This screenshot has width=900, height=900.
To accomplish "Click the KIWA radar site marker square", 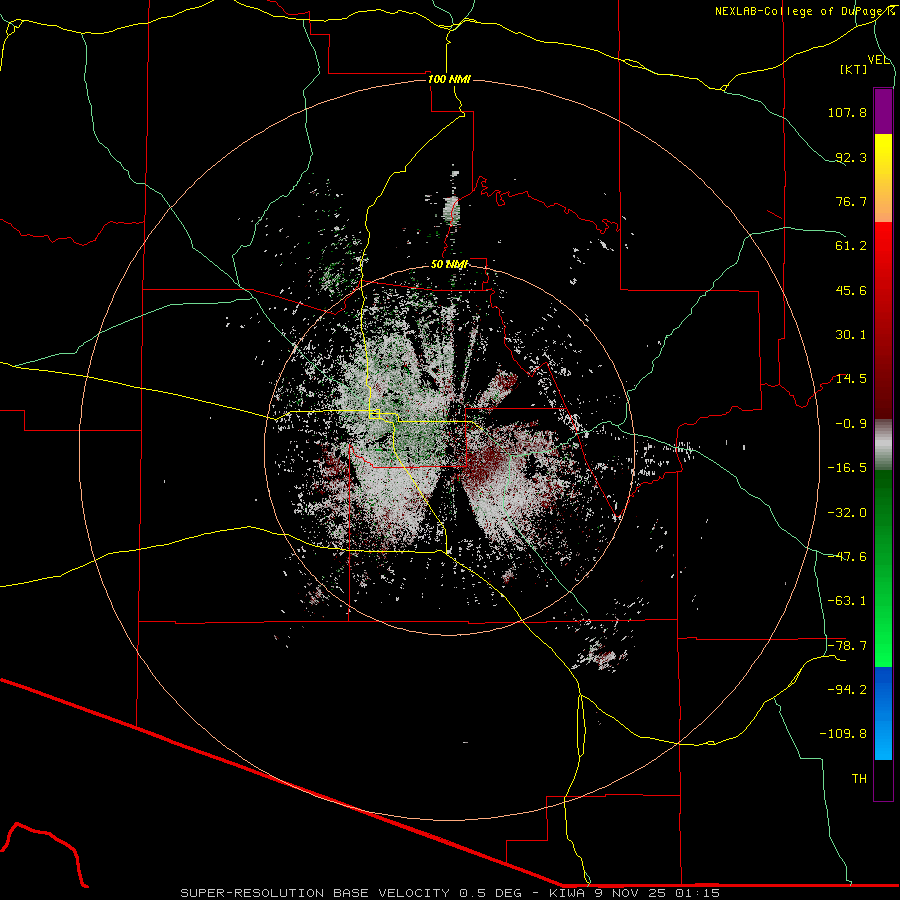I will click(375, 414).
